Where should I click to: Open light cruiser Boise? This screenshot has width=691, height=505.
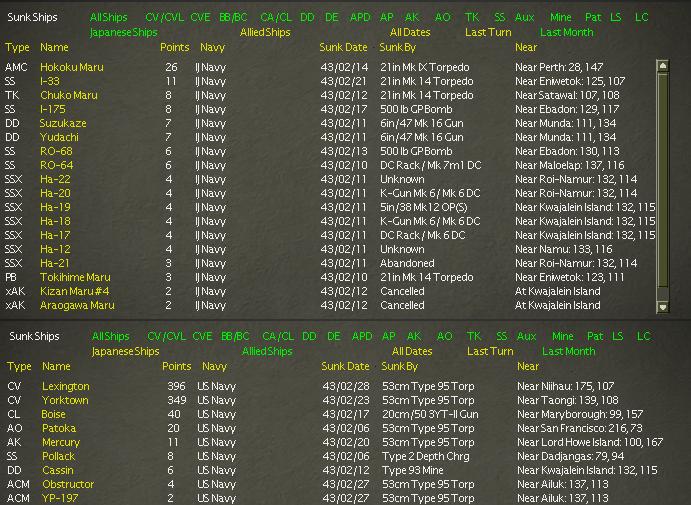tap(54, 414)
